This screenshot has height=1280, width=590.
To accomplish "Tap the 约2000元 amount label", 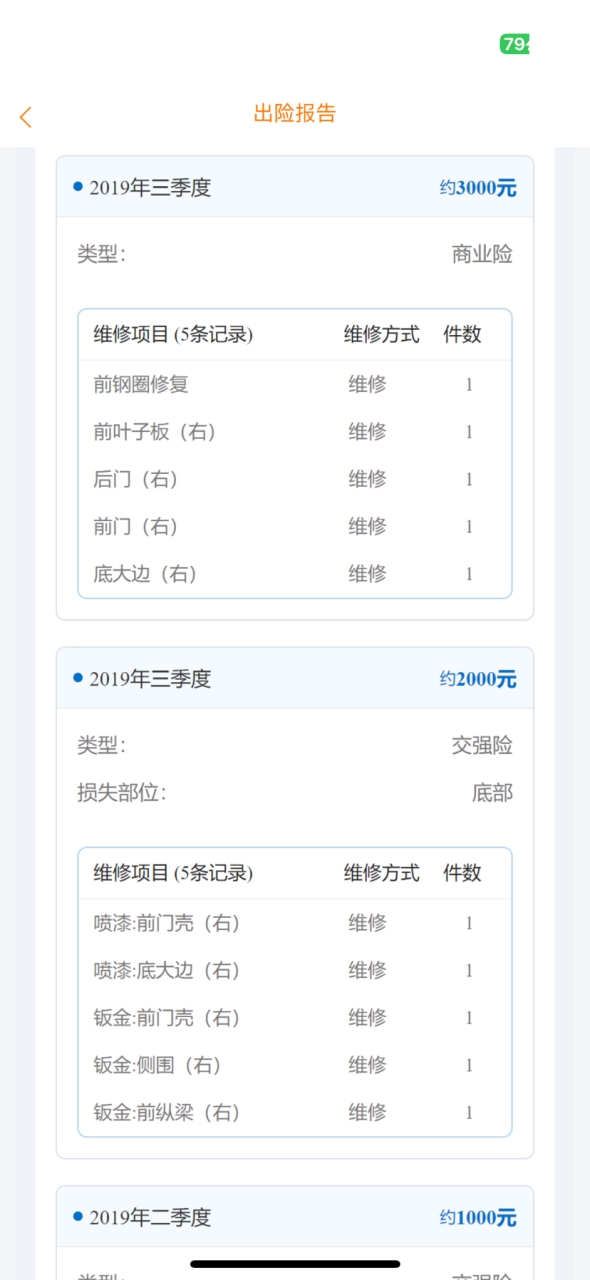I will (478, 679).
